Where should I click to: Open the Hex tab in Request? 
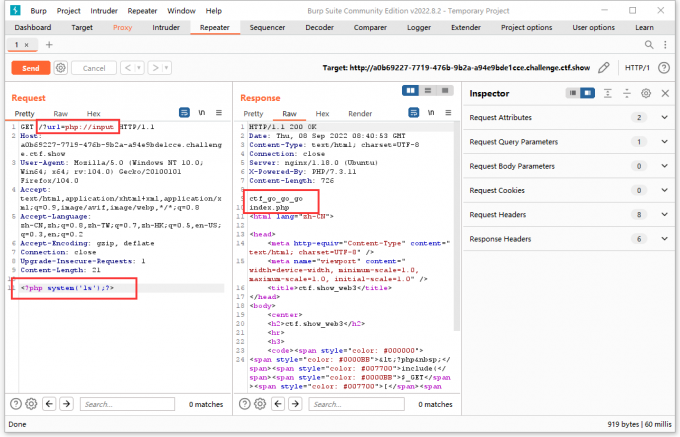(x=94, y=114)
